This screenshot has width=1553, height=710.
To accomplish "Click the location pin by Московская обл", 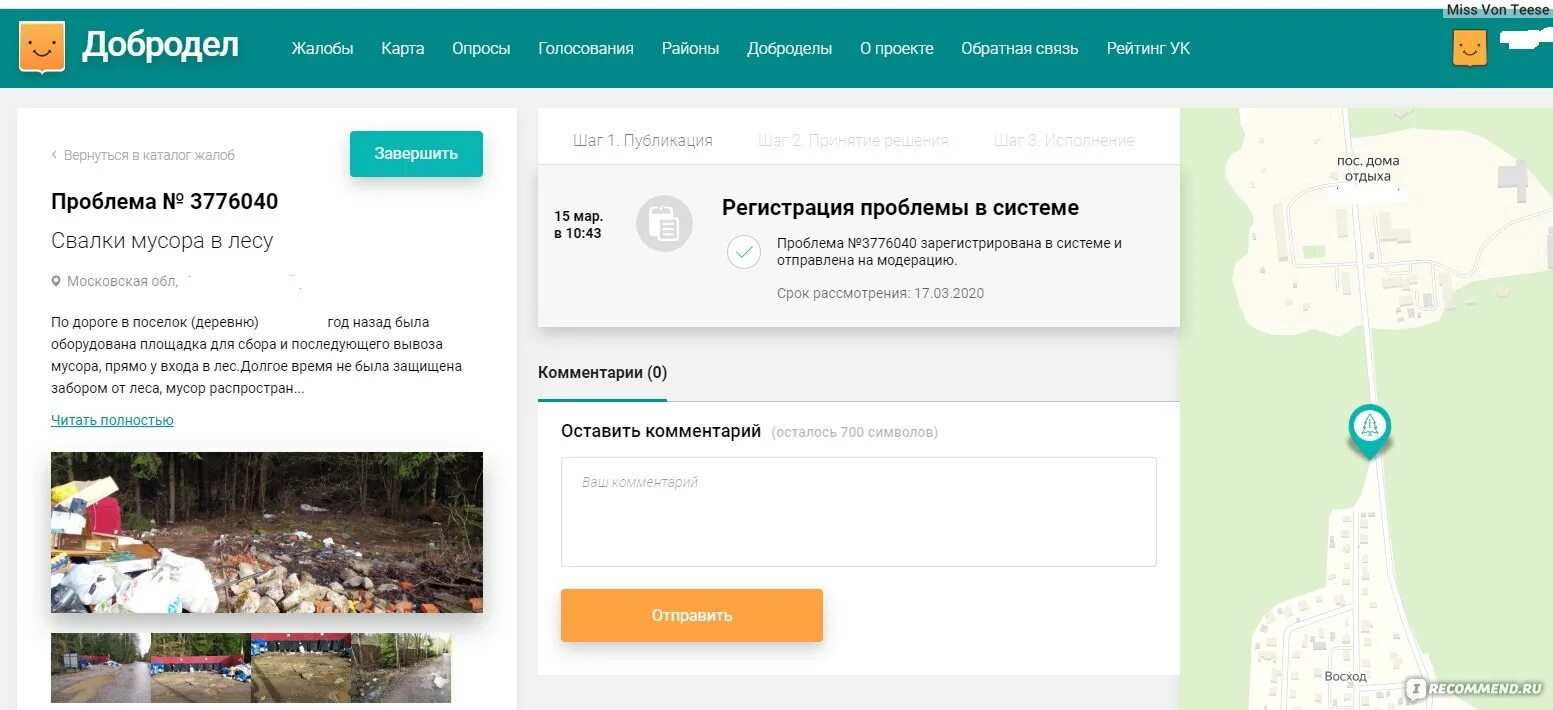I will tap(56, 282).
